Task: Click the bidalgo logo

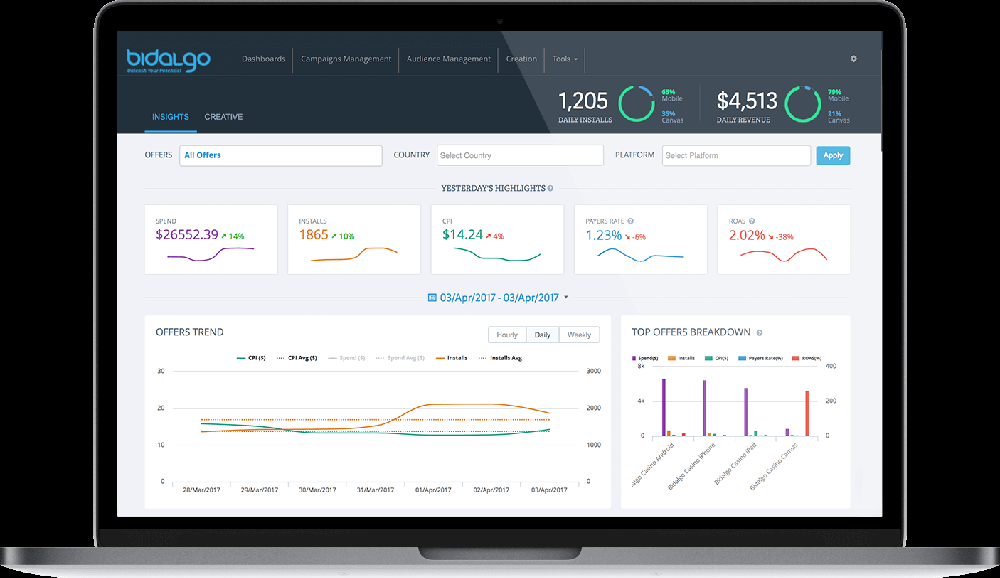Action: 167,59
